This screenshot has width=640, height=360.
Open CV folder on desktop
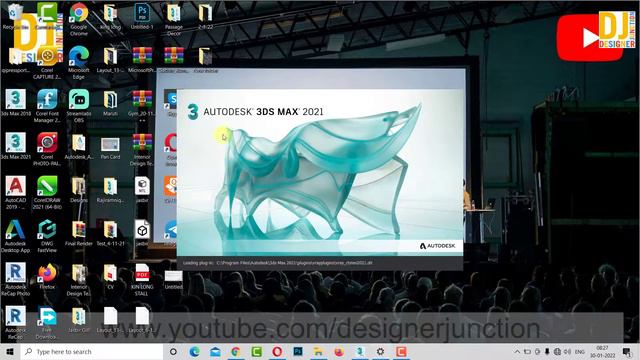coord(110,276)
